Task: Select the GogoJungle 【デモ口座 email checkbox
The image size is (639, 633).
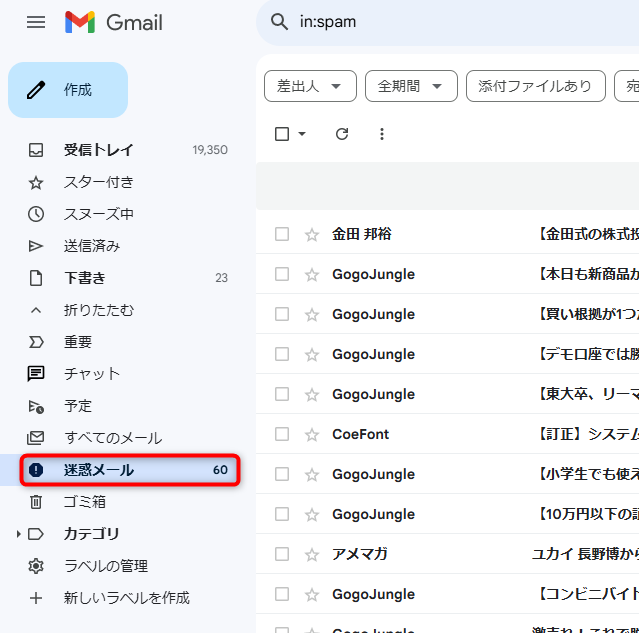Action: [282, 354]
